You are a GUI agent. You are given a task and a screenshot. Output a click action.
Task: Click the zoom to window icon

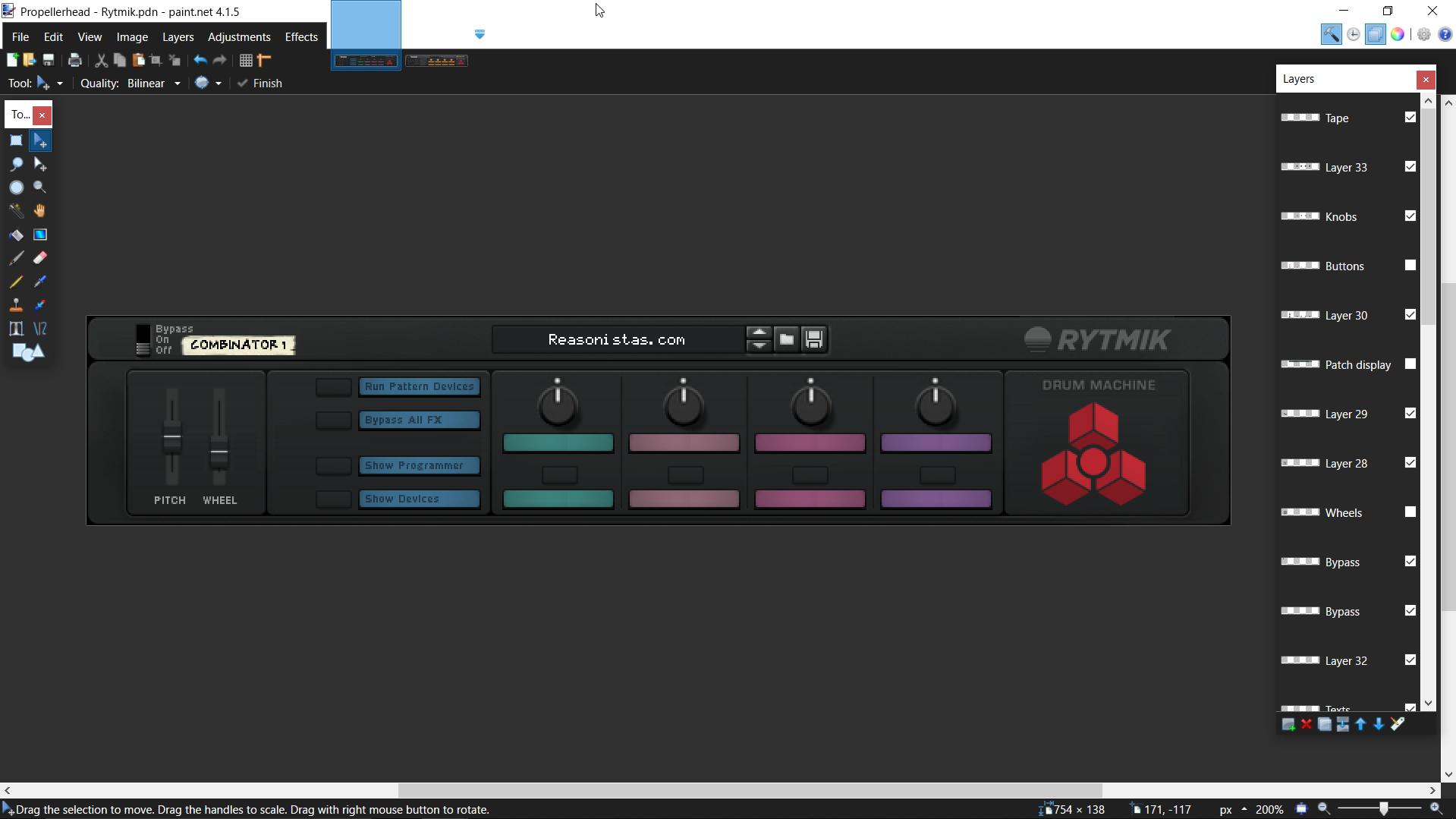pyautogui.click(x=1302, y=809)
